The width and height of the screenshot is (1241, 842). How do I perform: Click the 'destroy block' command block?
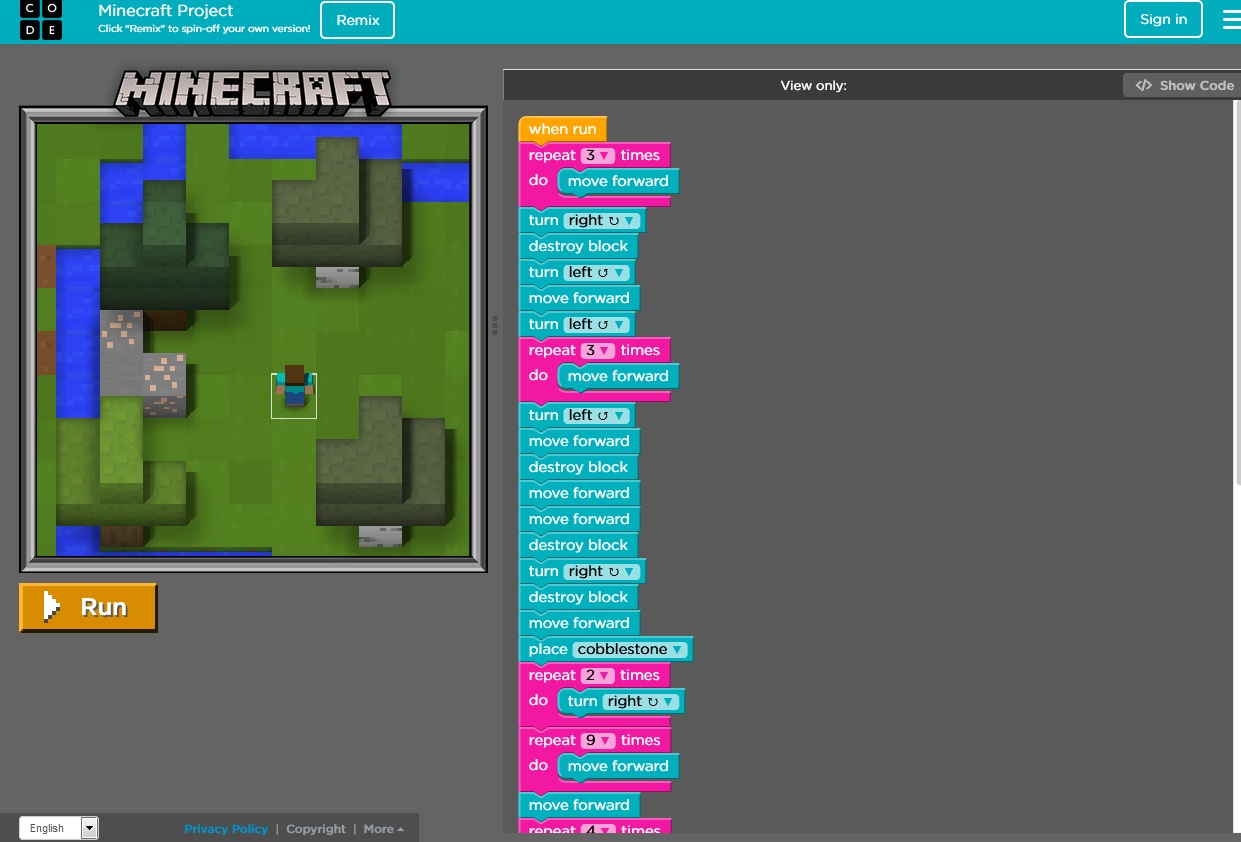579,246
